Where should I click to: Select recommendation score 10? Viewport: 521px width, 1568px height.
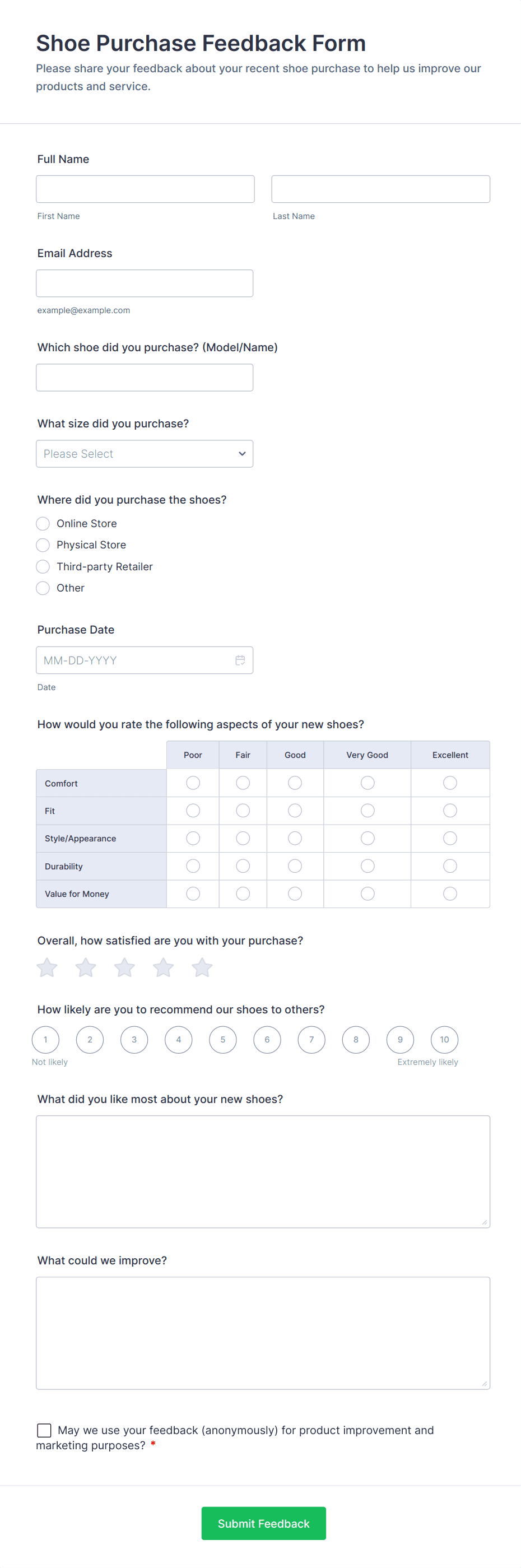click(444, 1040)
